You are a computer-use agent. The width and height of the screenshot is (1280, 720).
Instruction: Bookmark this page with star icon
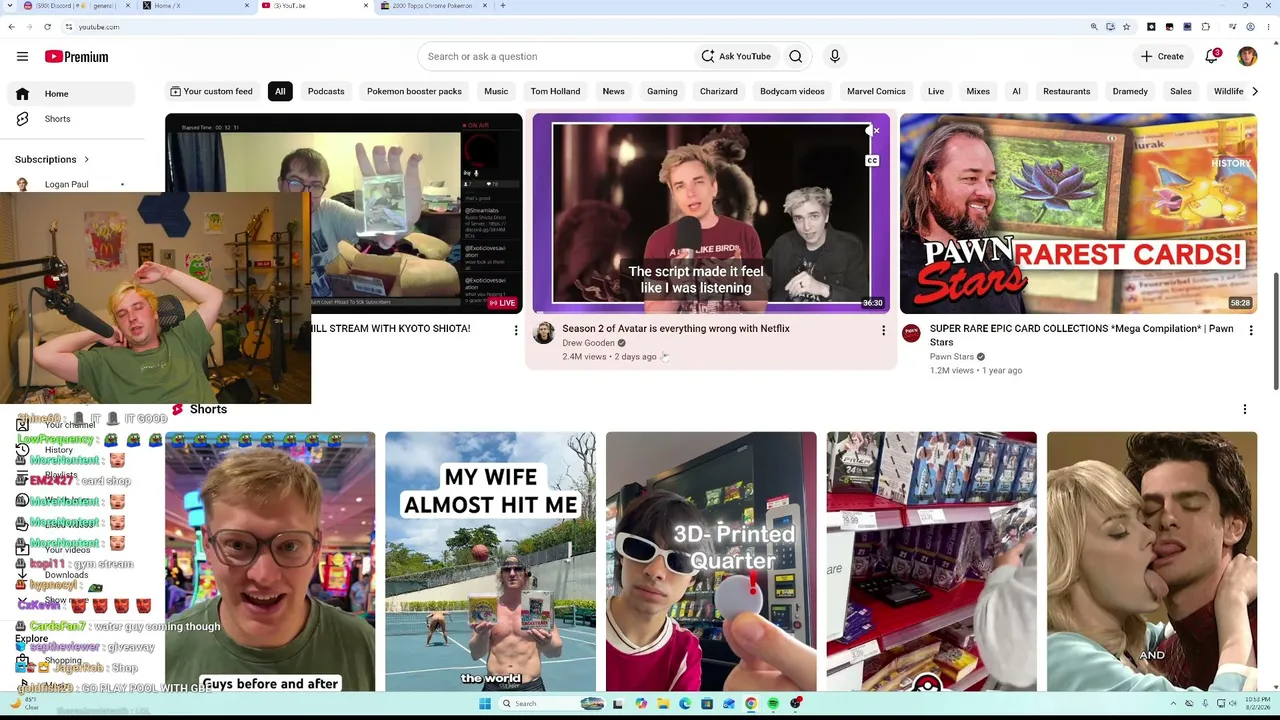1126,27
